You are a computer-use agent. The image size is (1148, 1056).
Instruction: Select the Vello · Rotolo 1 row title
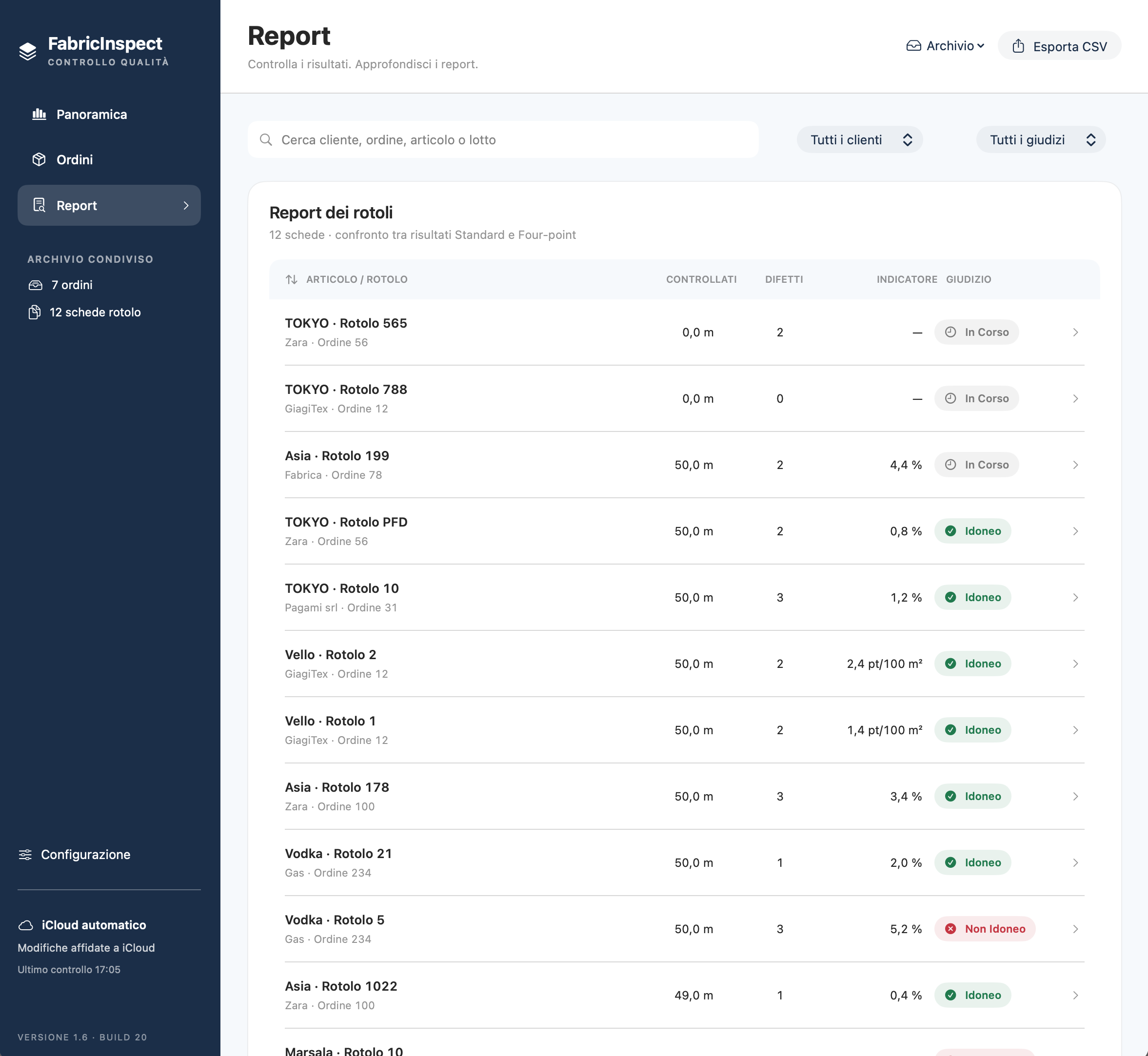(x=331, y=721)
